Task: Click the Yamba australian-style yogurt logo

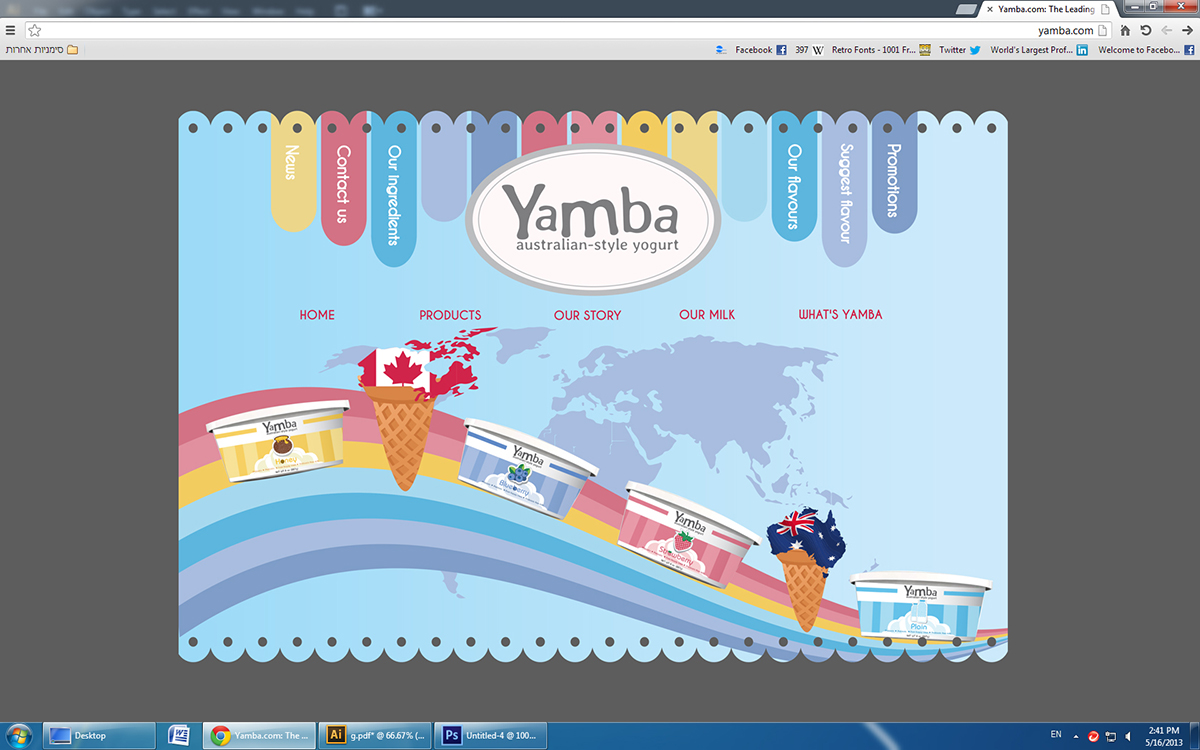Action: [592, 218]
